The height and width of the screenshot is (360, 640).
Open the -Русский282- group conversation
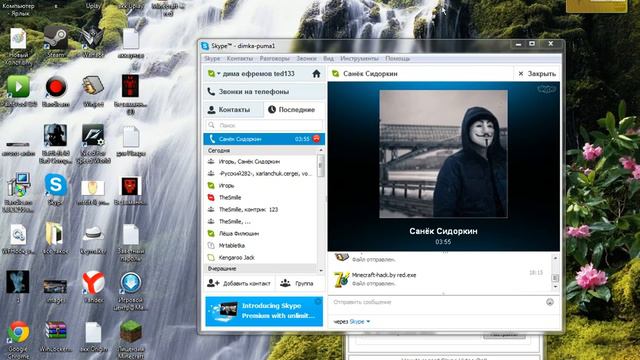pyautogui.click(x=260, y=173)
